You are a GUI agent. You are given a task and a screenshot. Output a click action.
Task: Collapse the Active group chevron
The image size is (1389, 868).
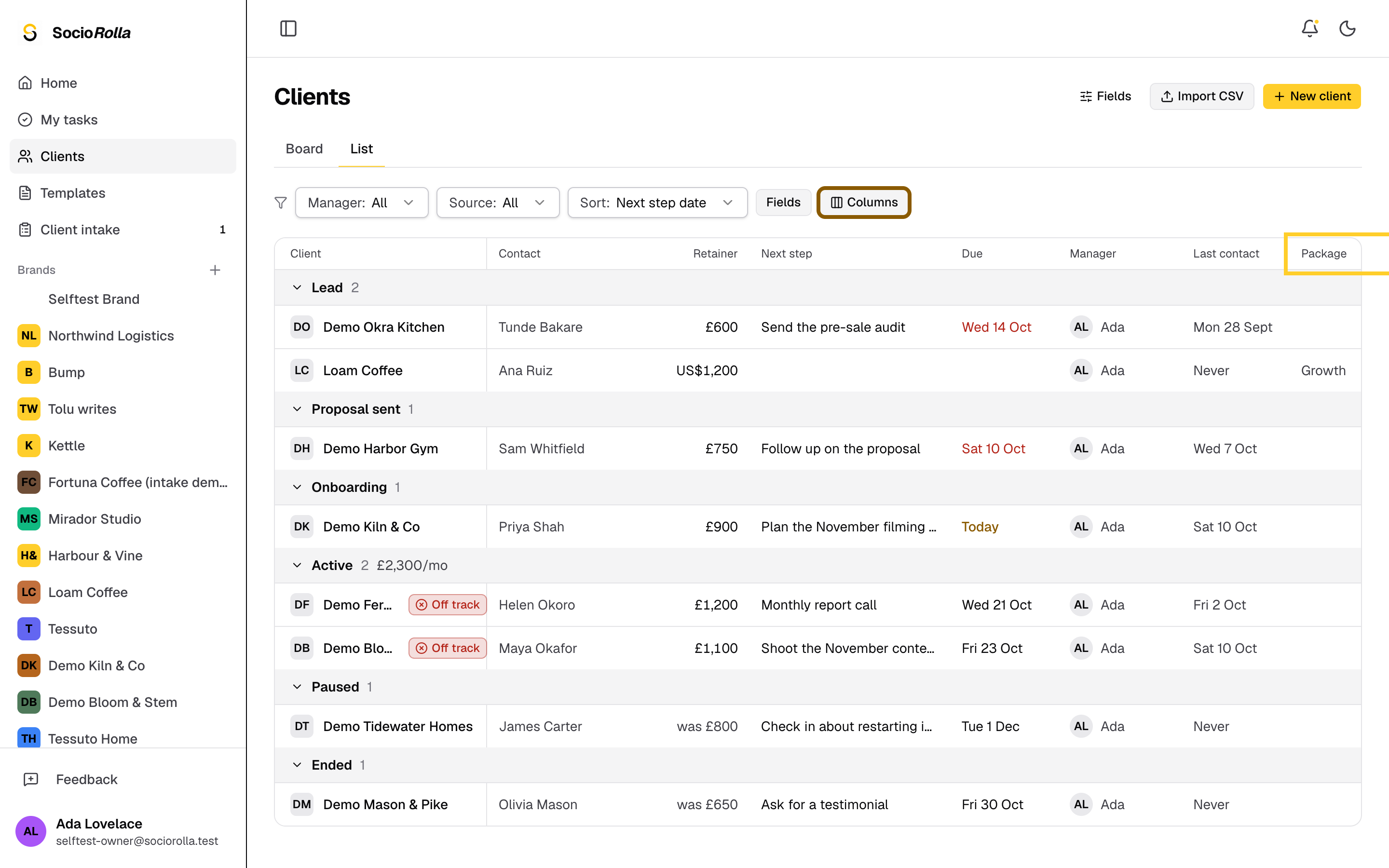coord(297,566)
